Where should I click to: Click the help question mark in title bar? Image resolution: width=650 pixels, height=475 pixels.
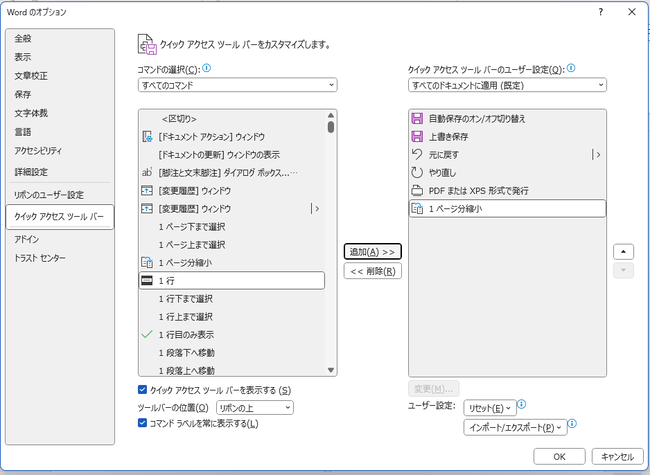click(601, 12)
